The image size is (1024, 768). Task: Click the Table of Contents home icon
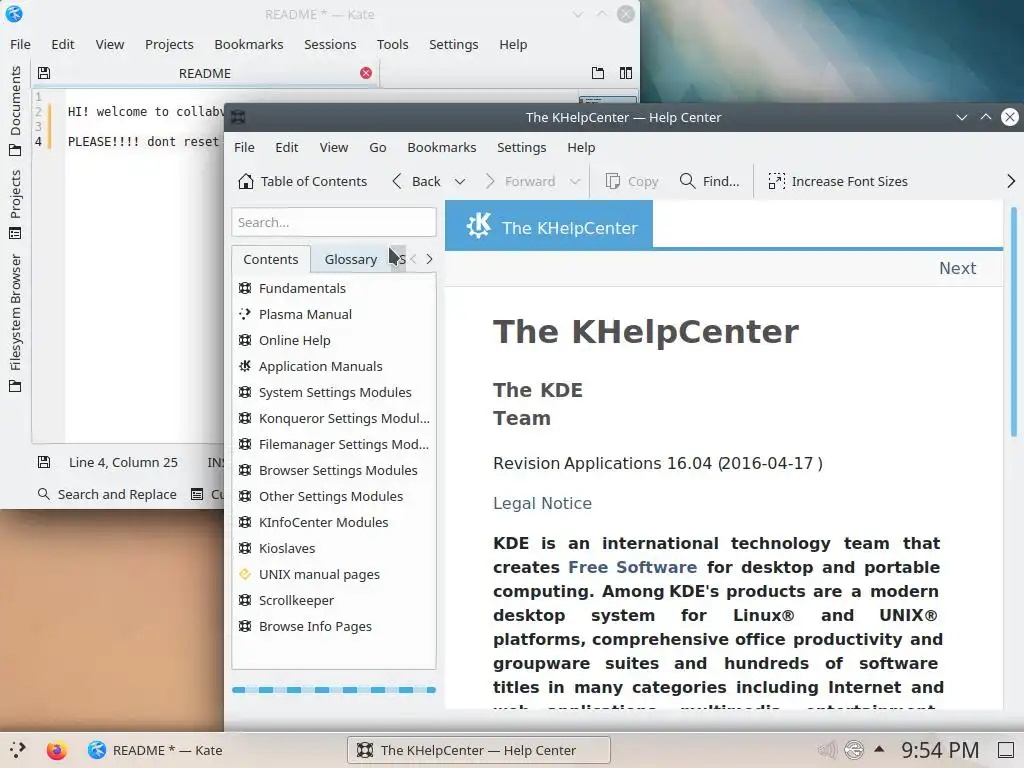click(x=246, y=182)
